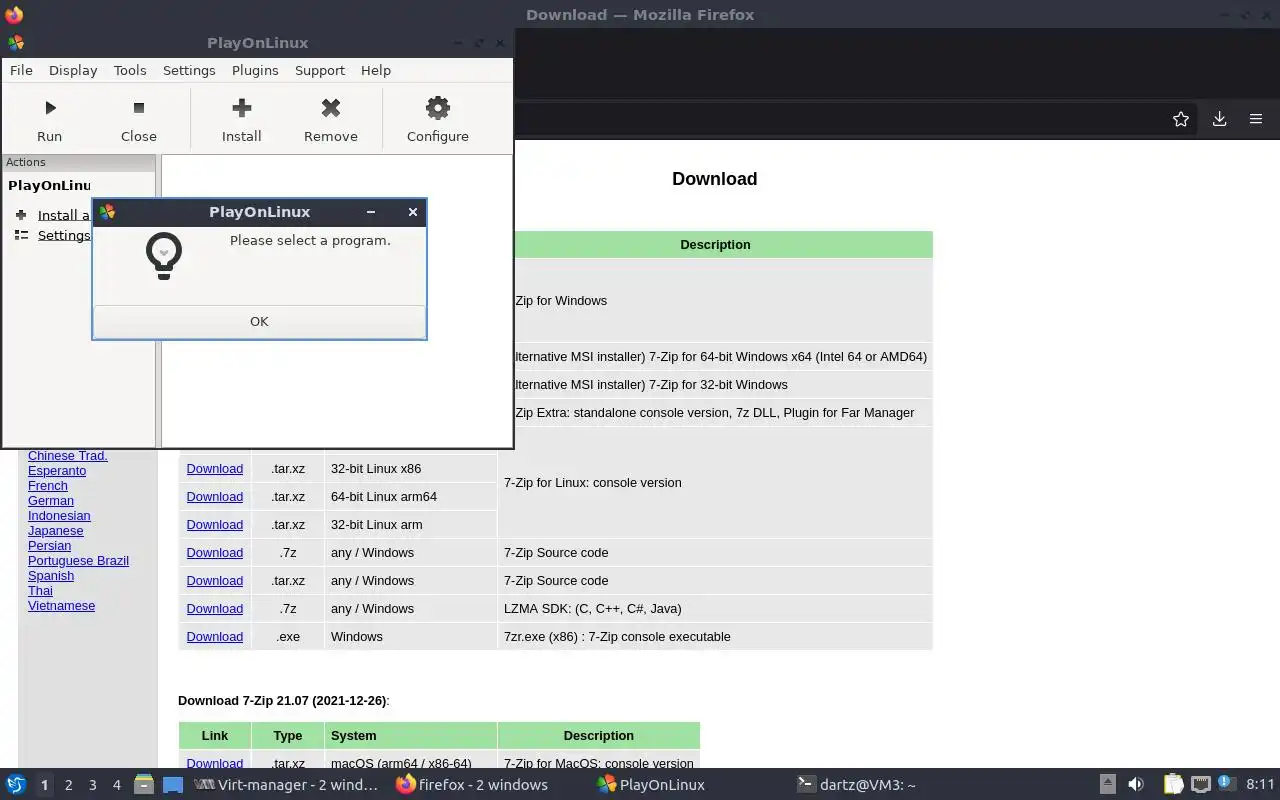Switch to workspace 2 in the pager

pos(68,785)
